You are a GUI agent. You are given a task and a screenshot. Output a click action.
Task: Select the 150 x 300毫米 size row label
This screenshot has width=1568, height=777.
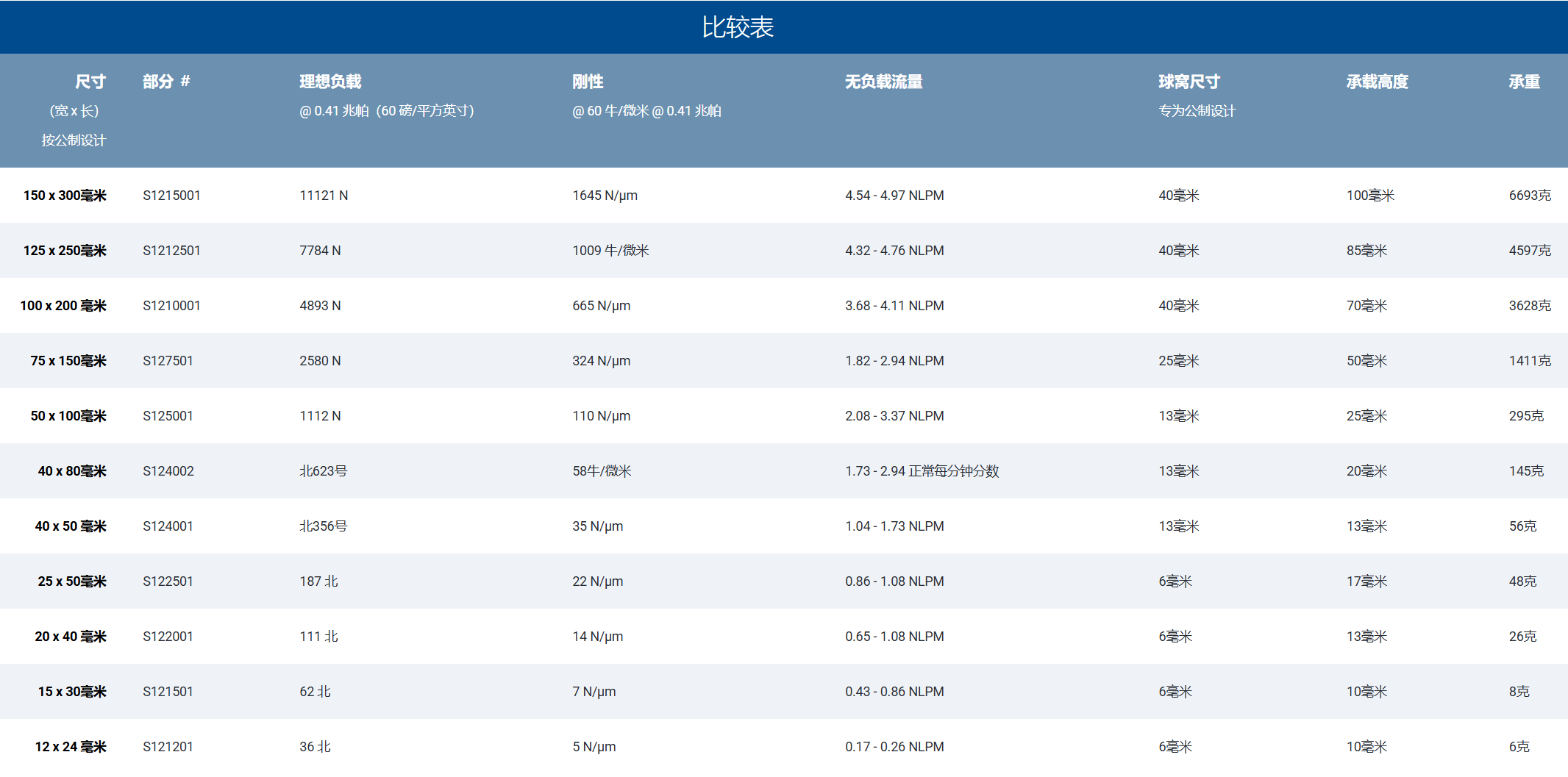[x=65, y=196]
